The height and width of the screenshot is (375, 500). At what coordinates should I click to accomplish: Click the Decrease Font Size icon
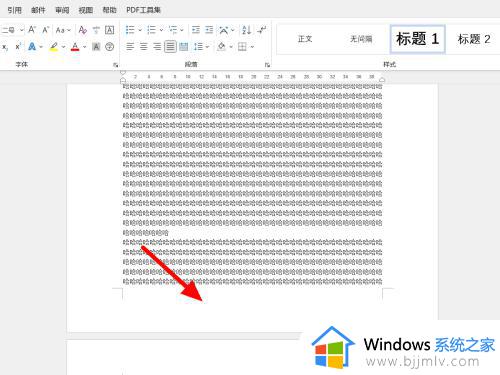click(x=46, y=30)
